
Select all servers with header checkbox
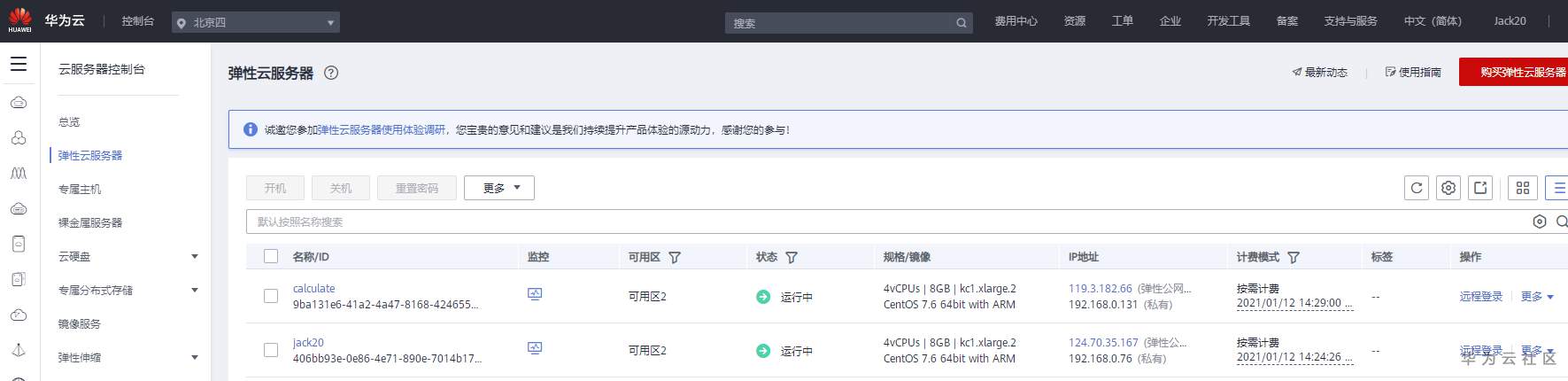click(x=271, y=257)
